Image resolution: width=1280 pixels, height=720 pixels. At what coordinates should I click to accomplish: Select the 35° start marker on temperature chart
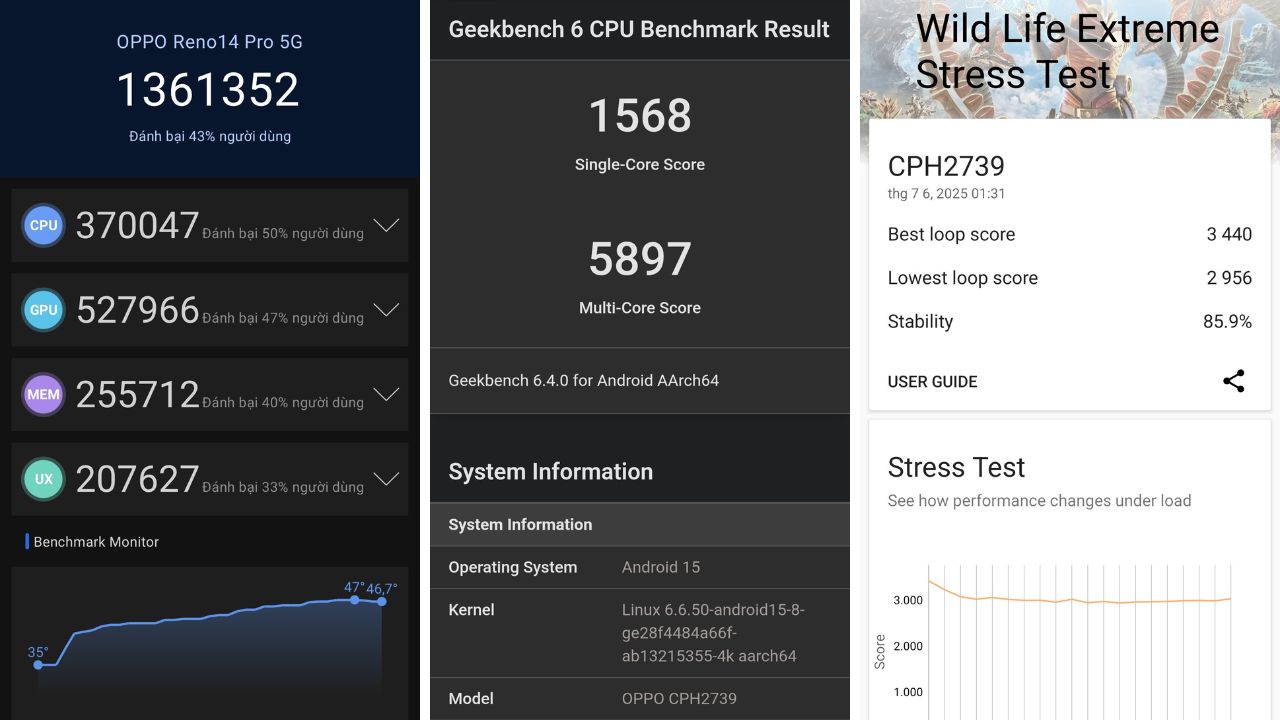coord(38,664)
